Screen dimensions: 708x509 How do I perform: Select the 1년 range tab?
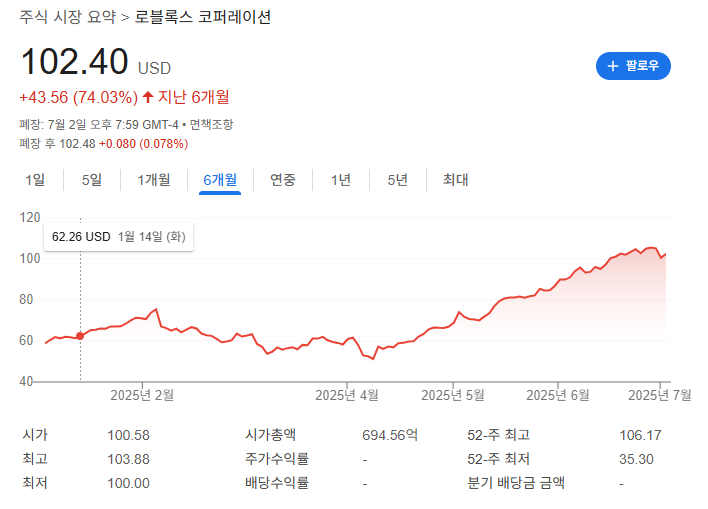click(x=340, y=180)
